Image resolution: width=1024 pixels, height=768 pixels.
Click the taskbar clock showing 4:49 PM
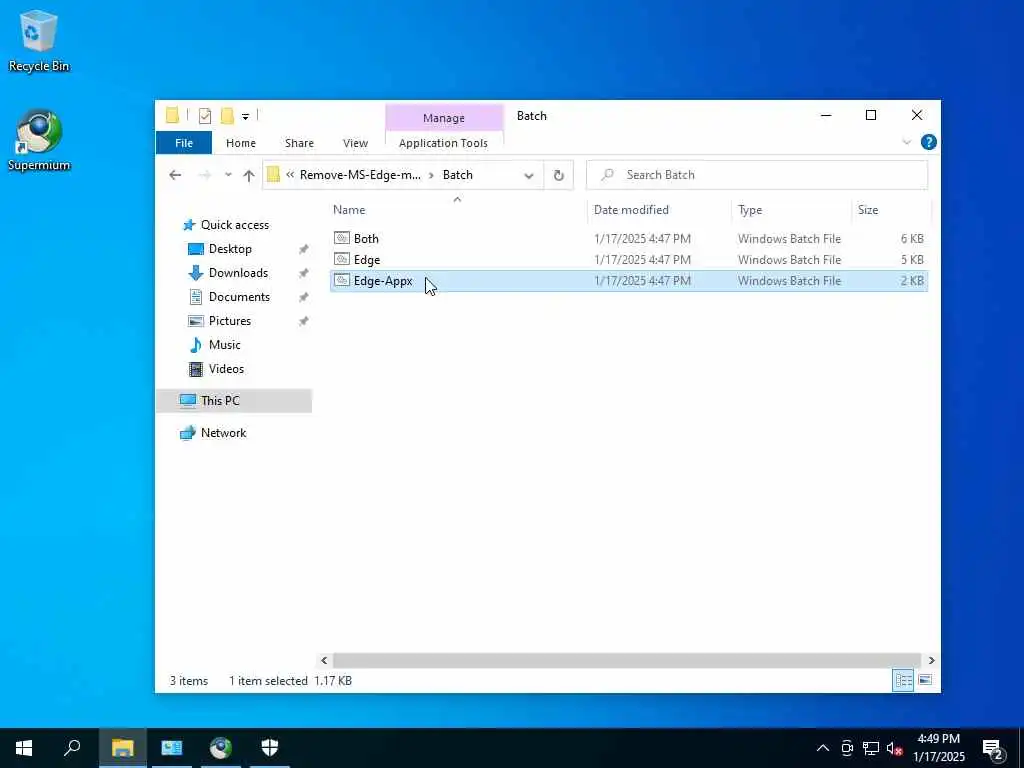pos(938,748)
